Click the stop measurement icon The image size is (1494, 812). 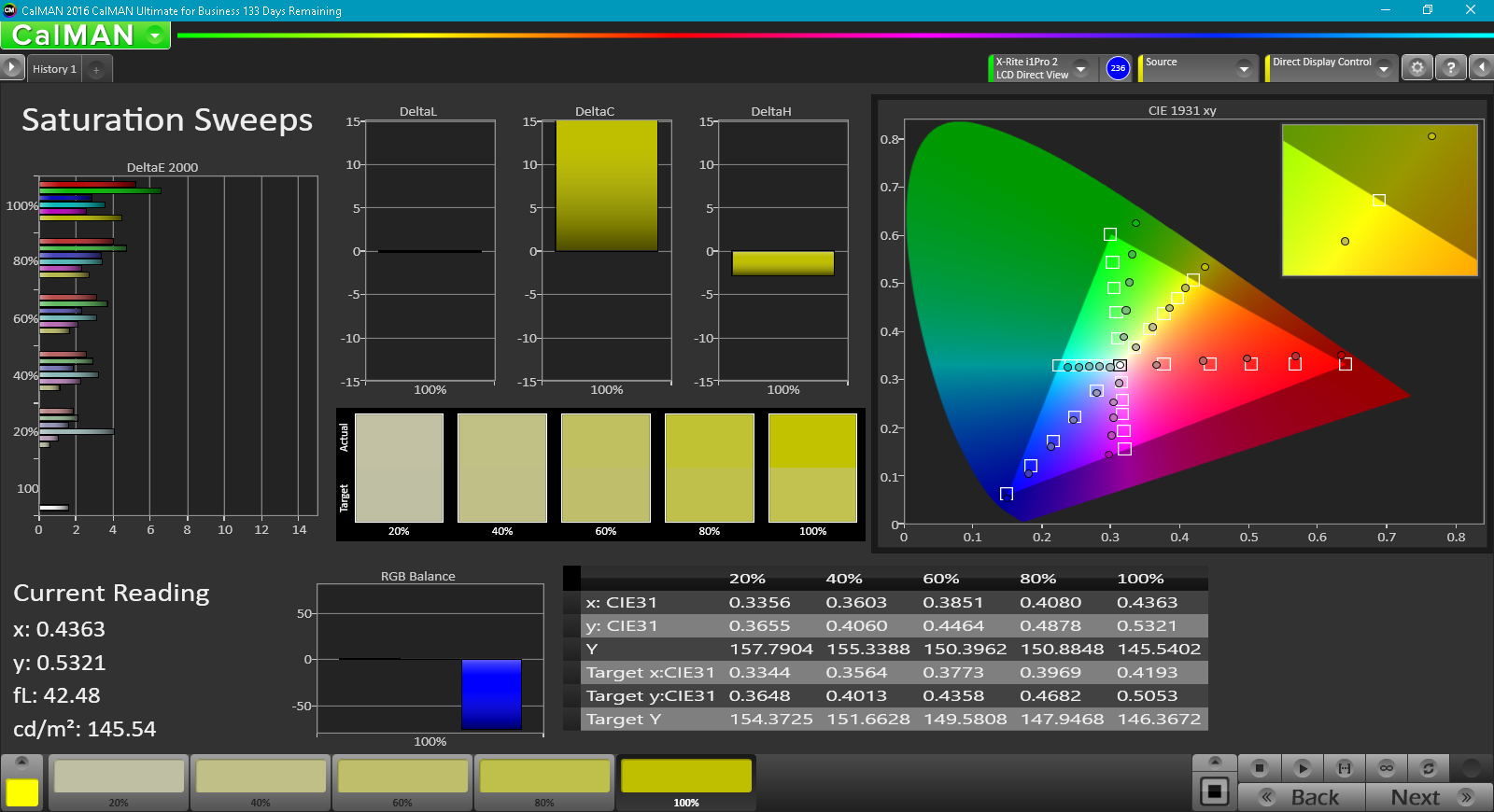click(1259, 768)
